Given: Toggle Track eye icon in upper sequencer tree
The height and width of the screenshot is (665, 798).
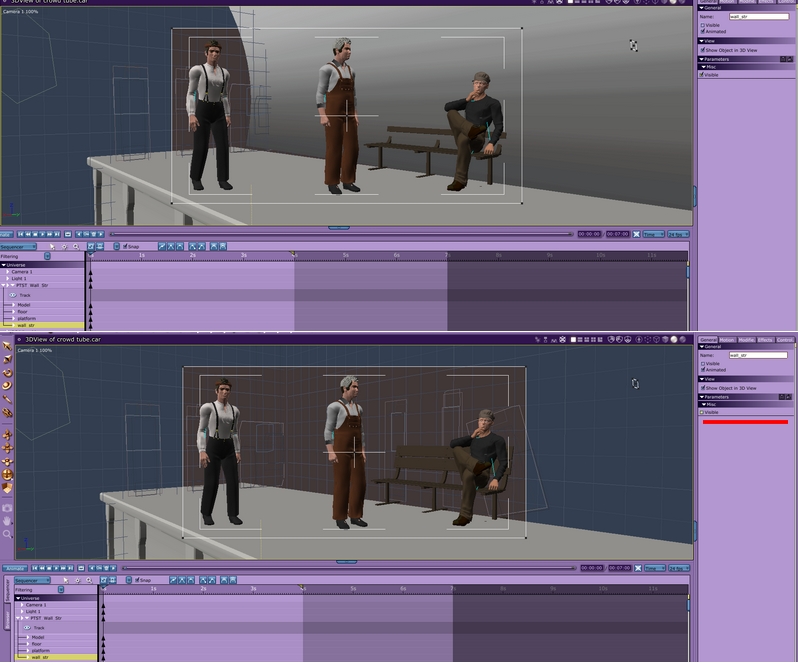Looking at the screenshot, I should [13, 295].
